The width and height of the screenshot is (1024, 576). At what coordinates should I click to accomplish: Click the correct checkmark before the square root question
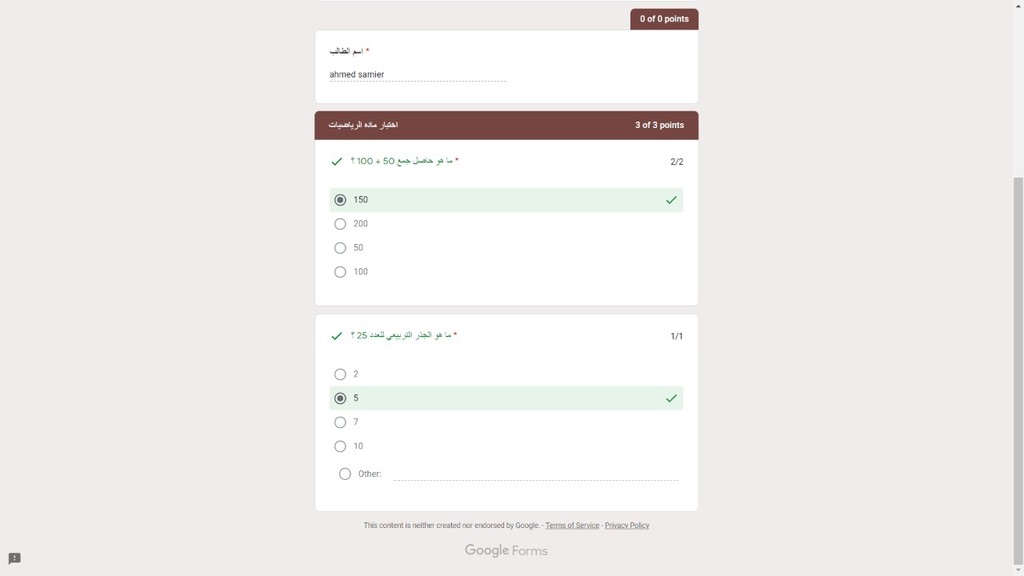[x=336, y=336]
